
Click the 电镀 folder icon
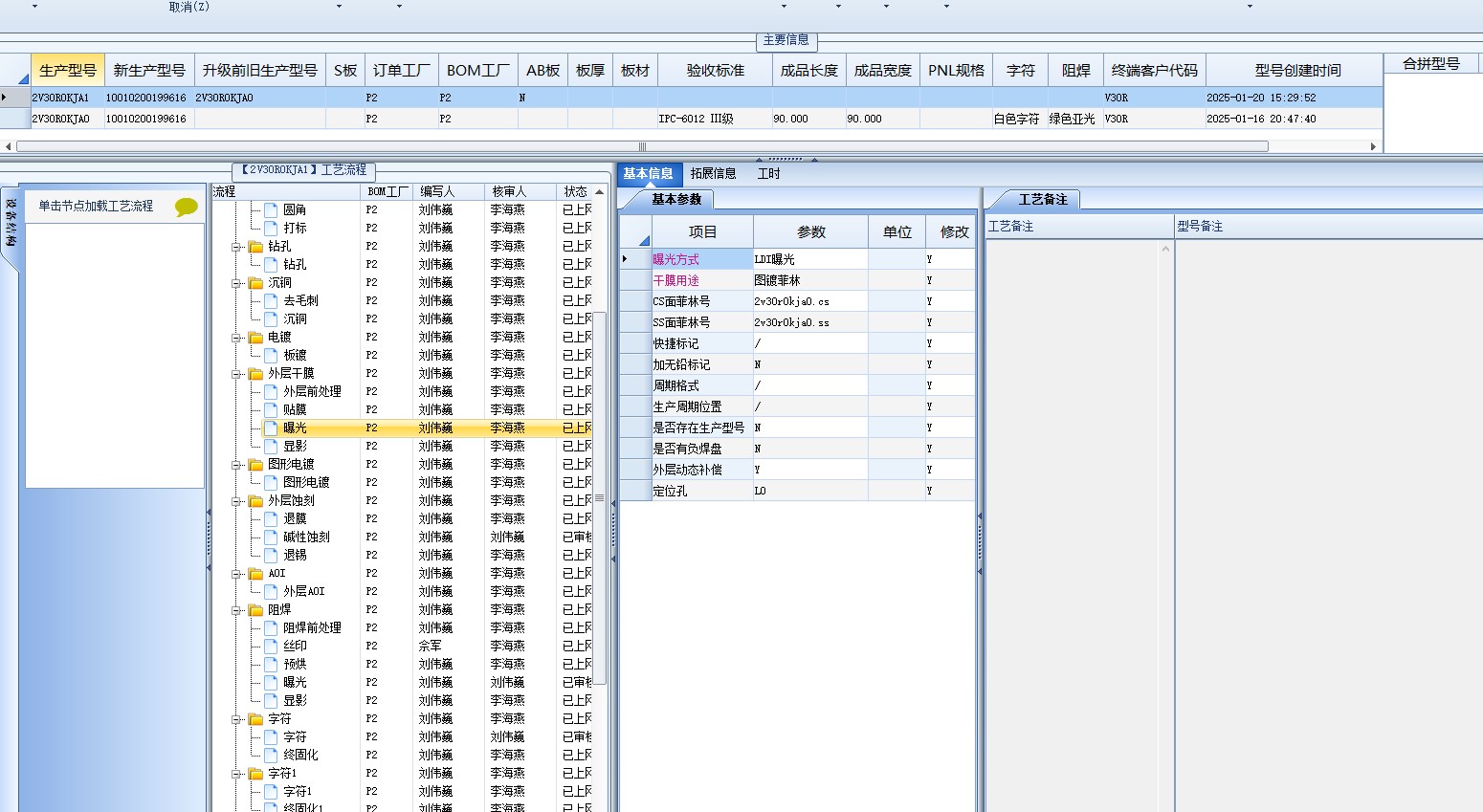[x=255, y=337]
